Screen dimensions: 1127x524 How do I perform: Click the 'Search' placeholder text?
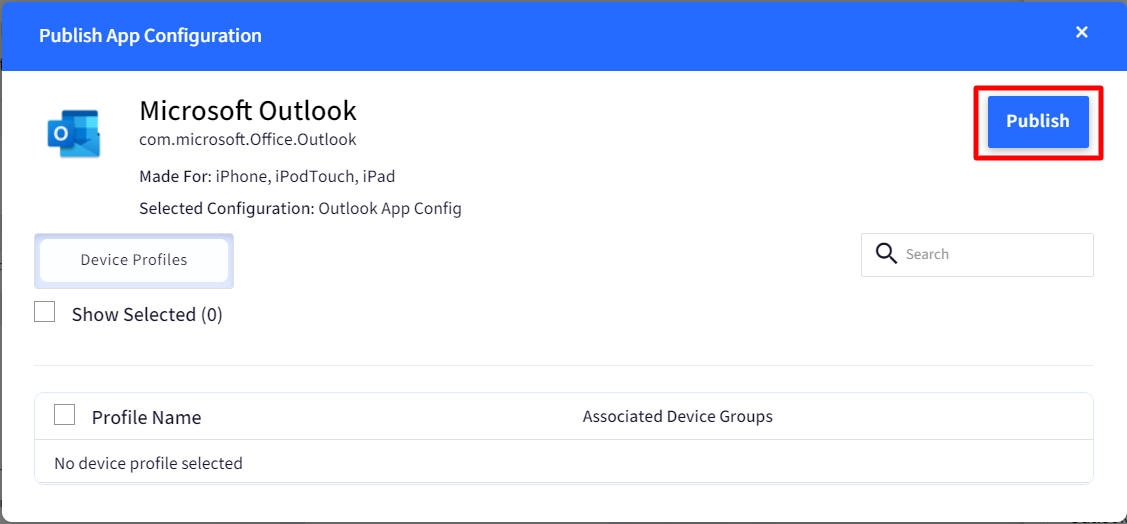(x=927, y=254)
